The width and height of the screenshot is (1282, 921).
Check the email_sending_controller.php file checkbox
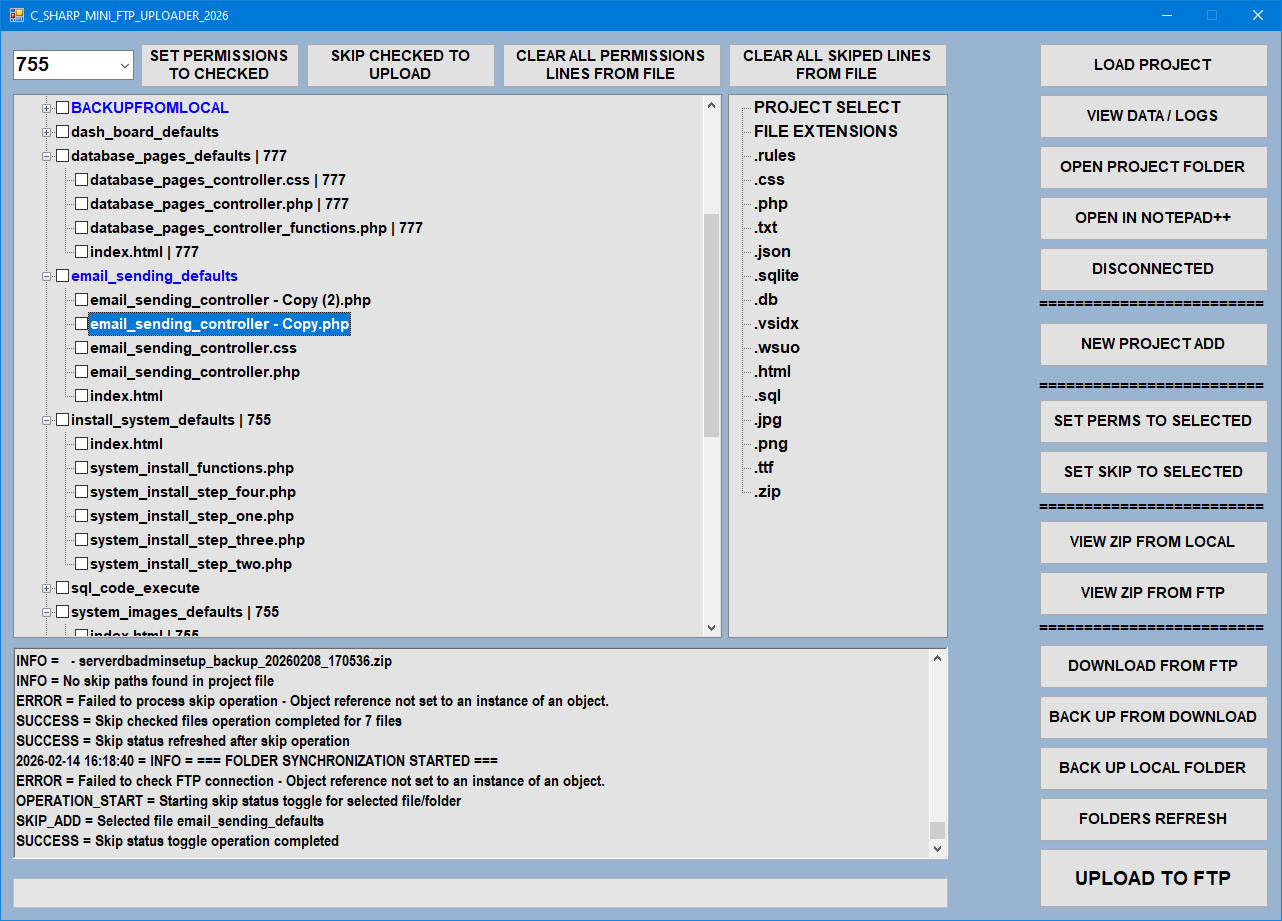point(81,372)
